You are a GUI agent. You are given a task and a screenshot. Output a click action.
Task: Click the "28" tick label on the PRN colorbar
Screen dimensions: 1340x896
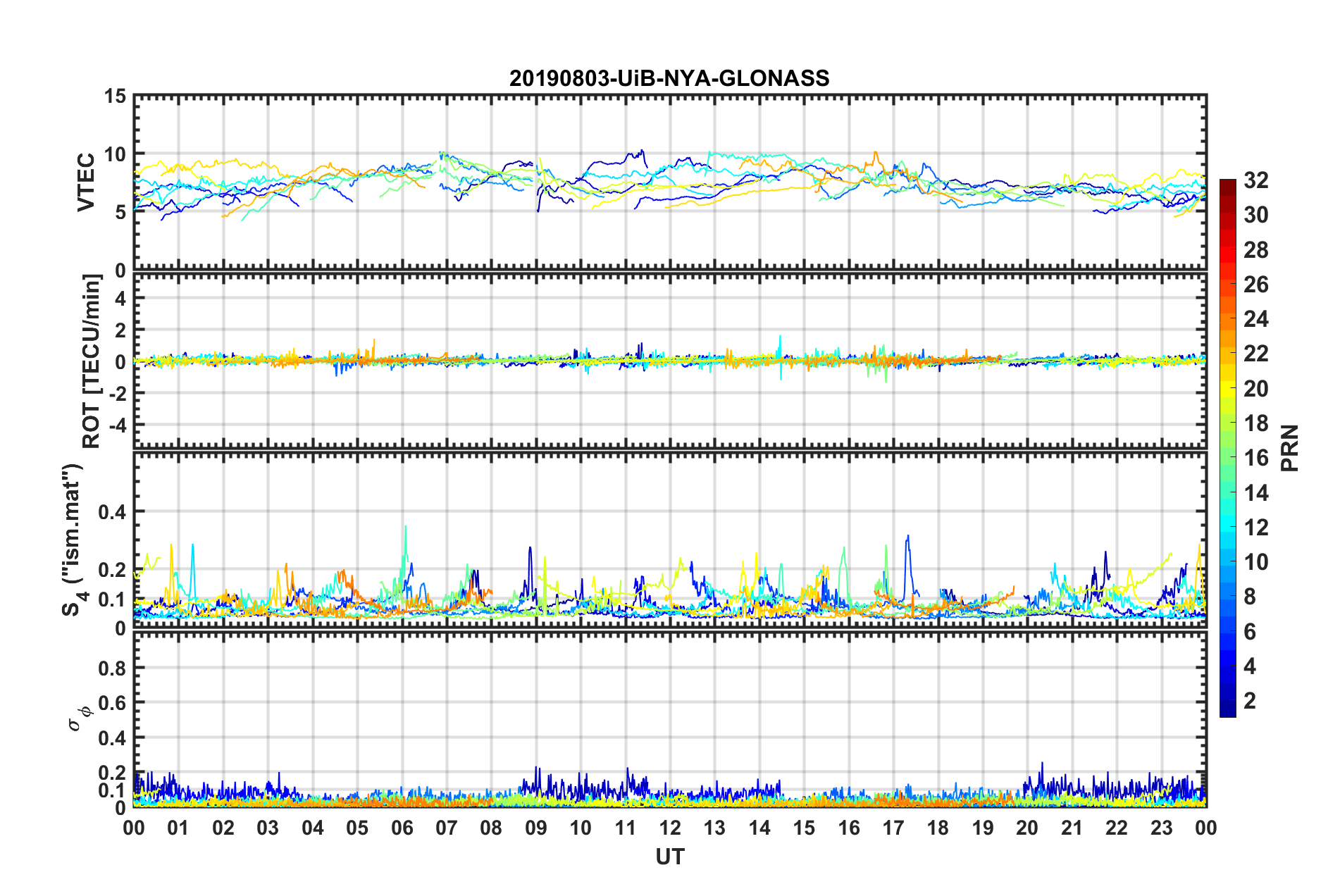[1255, 250]
